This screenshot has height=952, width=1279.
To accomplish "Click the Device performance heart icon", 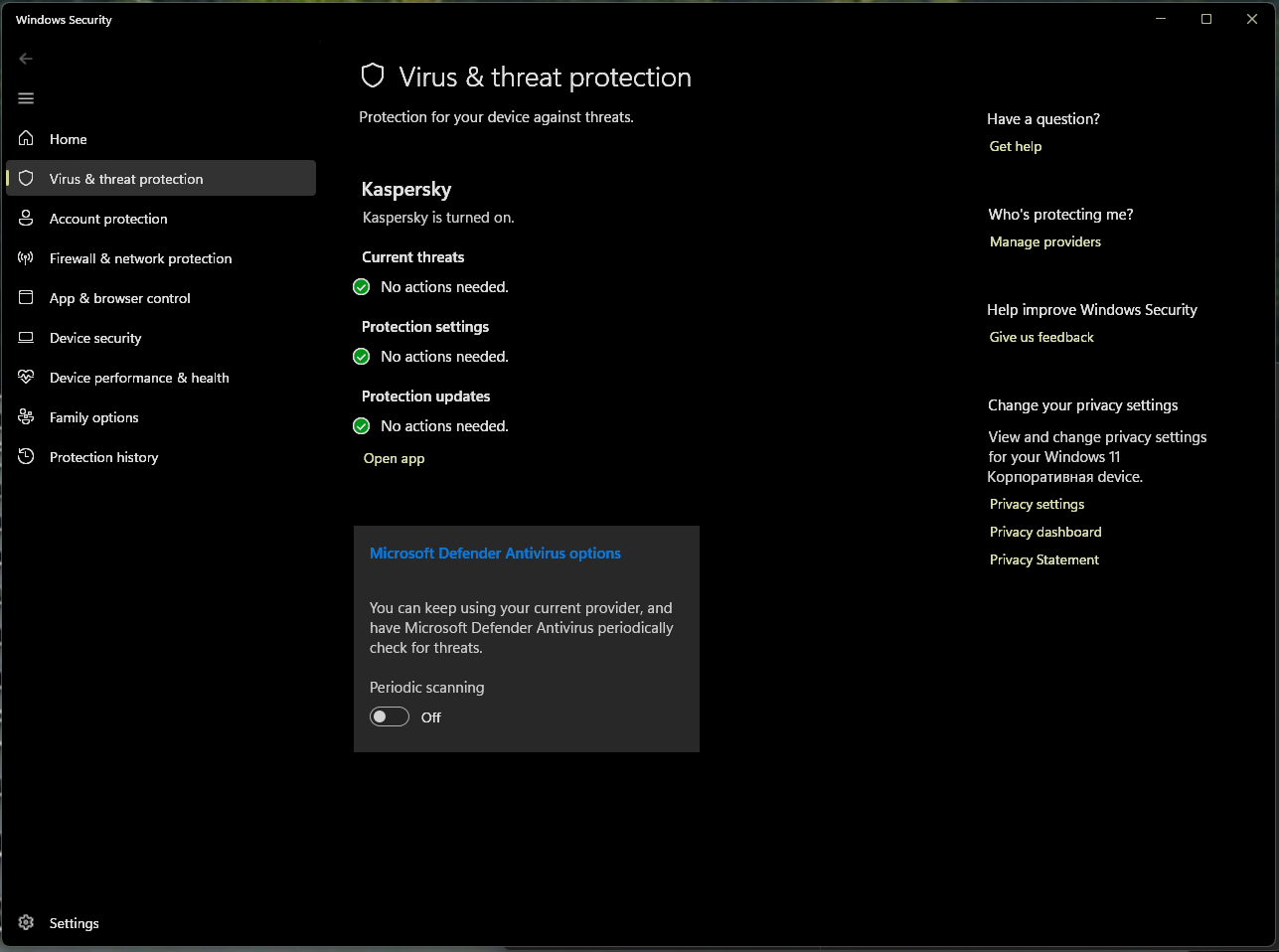I will (26, 377).
